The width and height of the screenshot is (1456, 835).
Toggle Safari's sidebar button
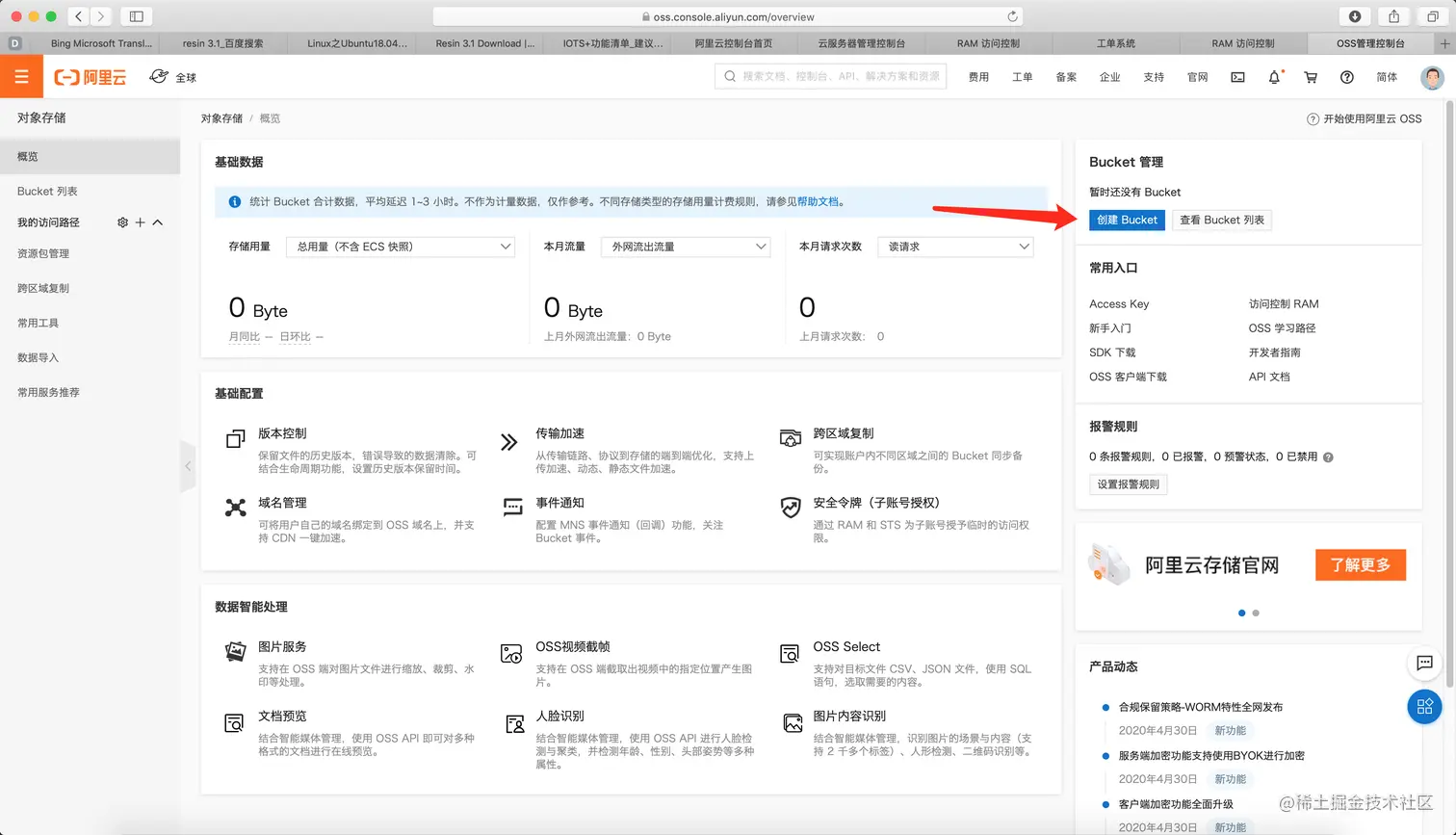pos(136,16)
